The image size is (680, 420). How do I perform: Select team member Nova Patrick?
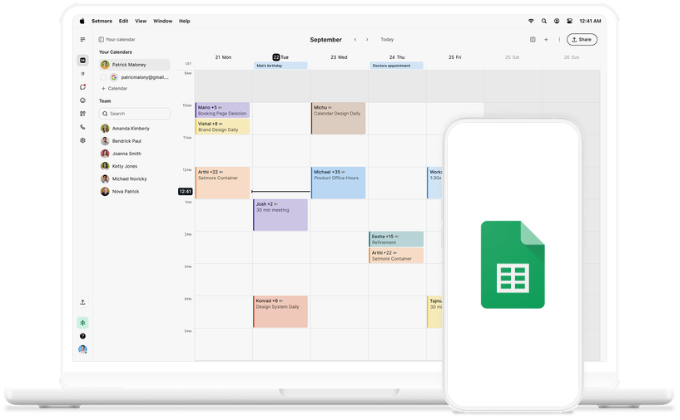[x=121, y=191]
